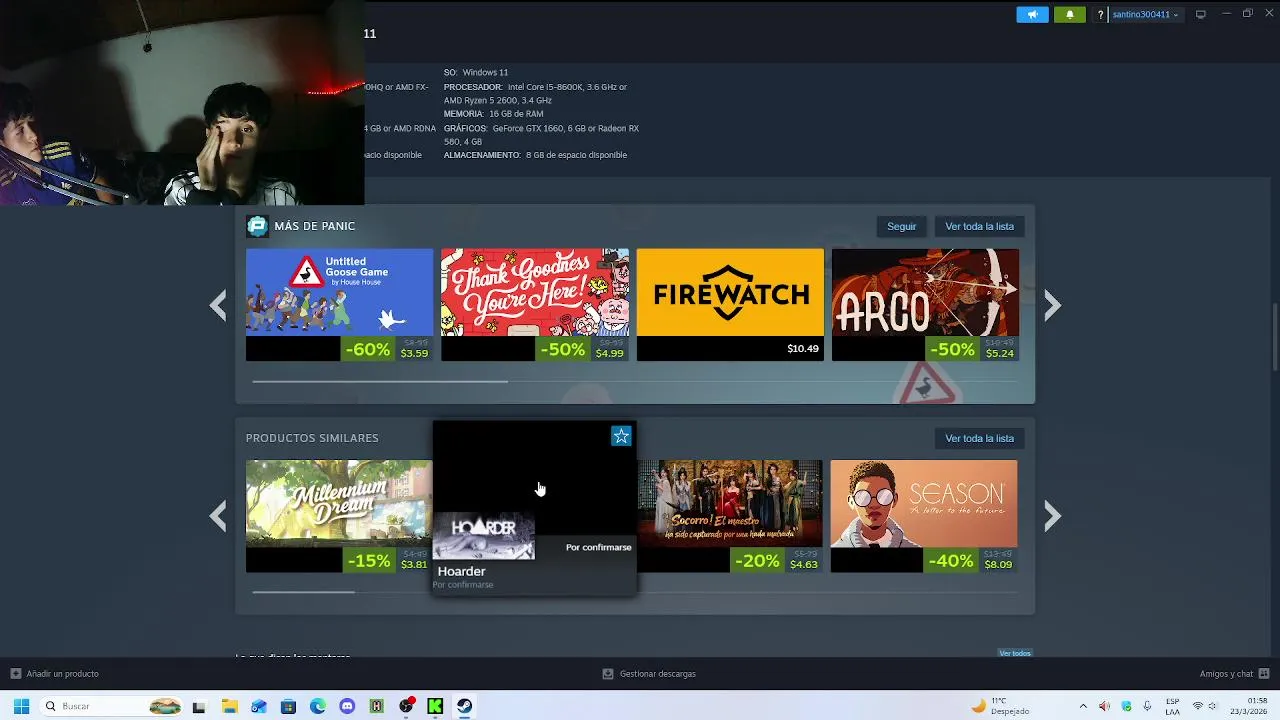Open Microsoft Edge from the taskbar
The image size is (1280, 720).
click(x=318, y=706)
